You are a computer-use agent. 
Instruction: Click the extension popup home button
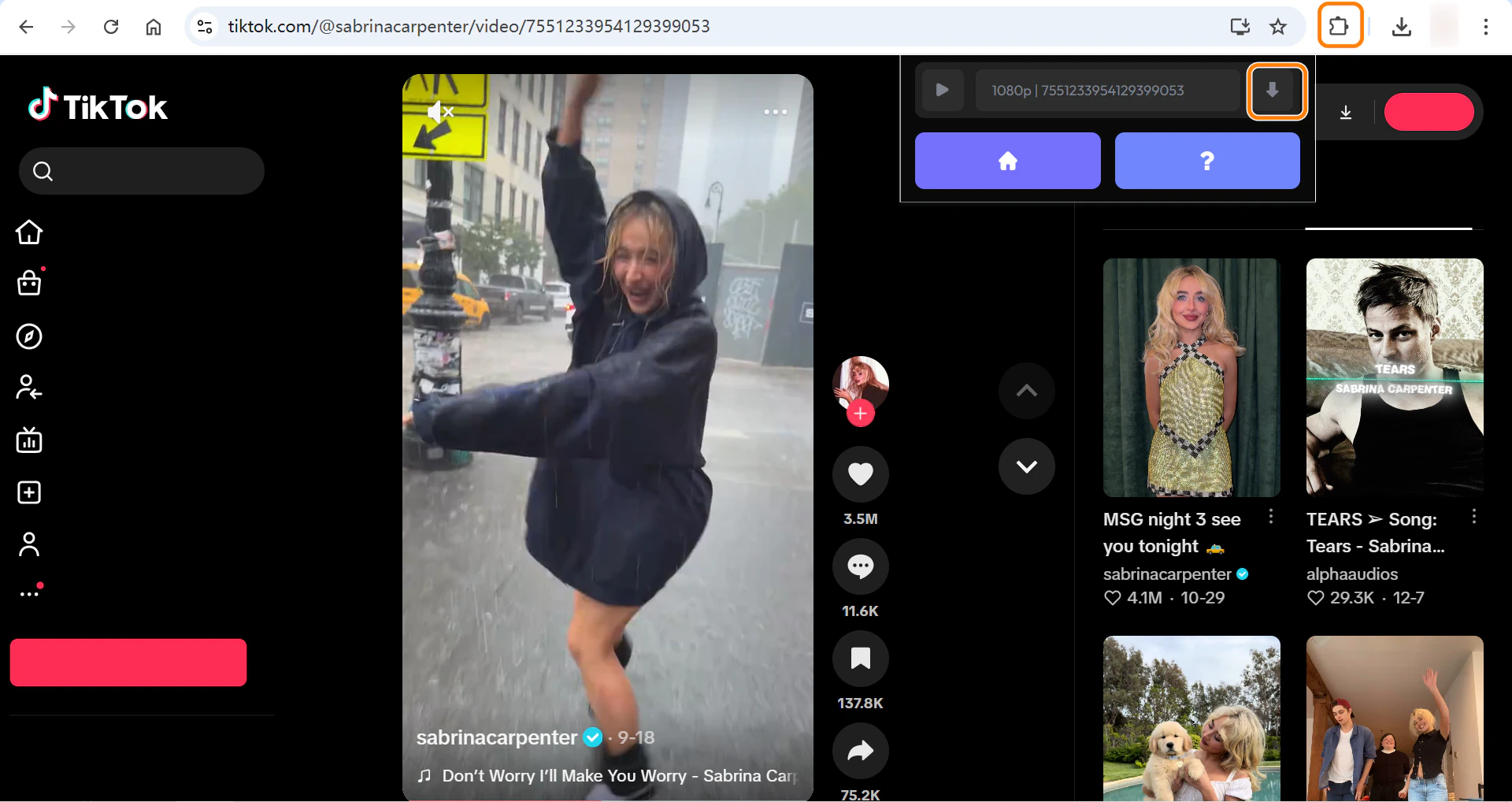1007,161
